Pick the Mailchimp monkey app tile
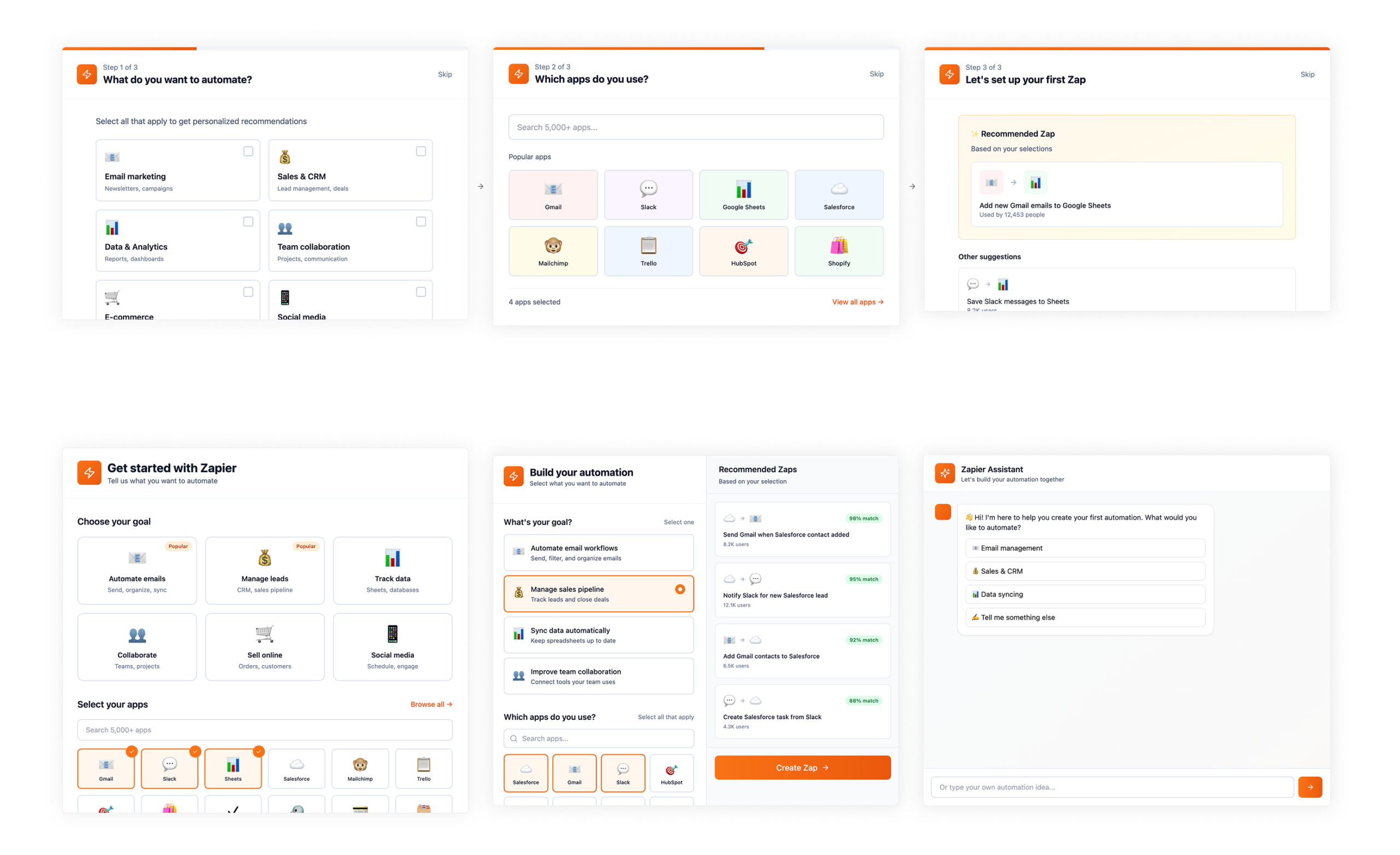The width and height of the screenshot is (1400, 855). [x=553, y=251]
